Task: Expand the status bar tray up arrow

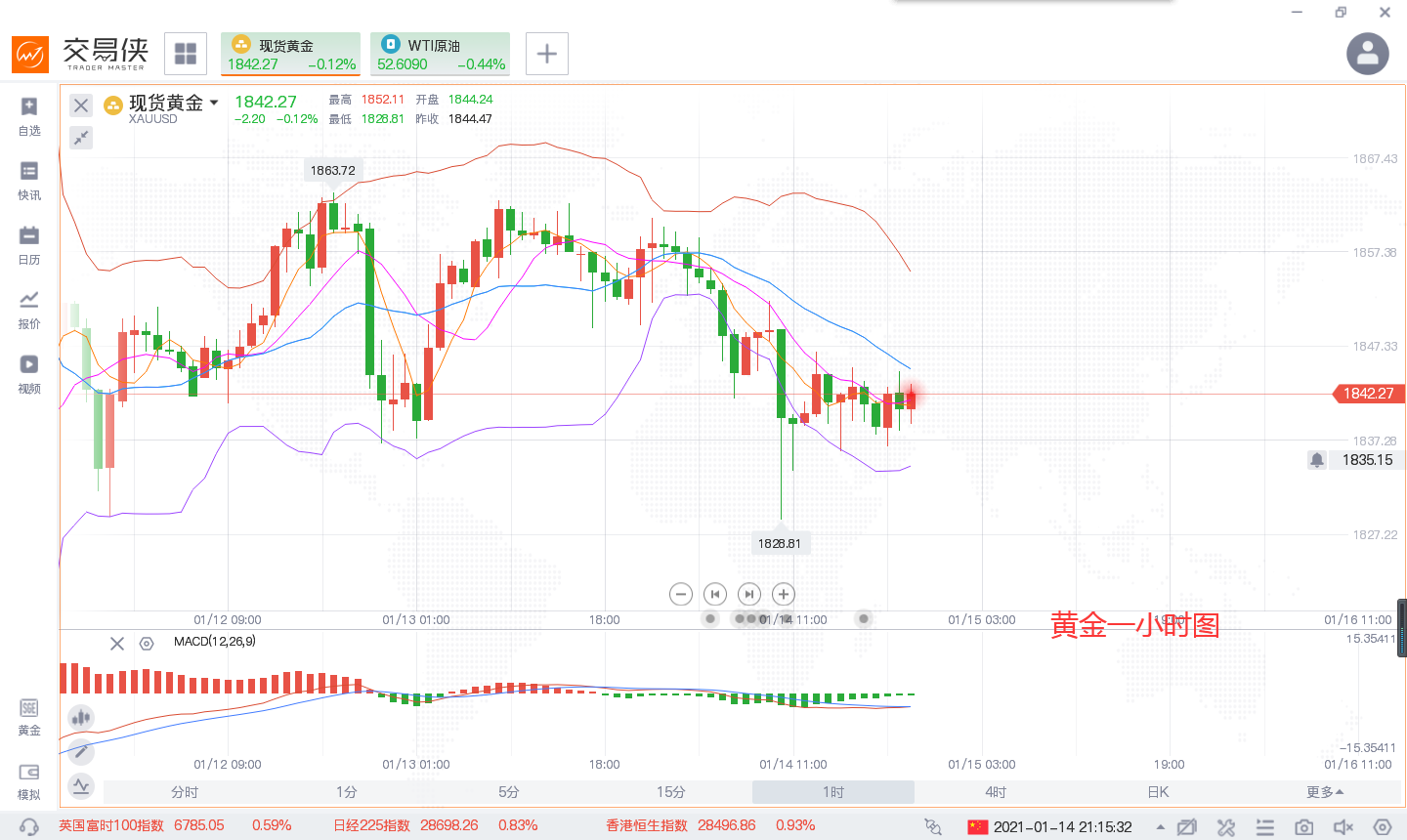Action: (x=1160, y=827)
